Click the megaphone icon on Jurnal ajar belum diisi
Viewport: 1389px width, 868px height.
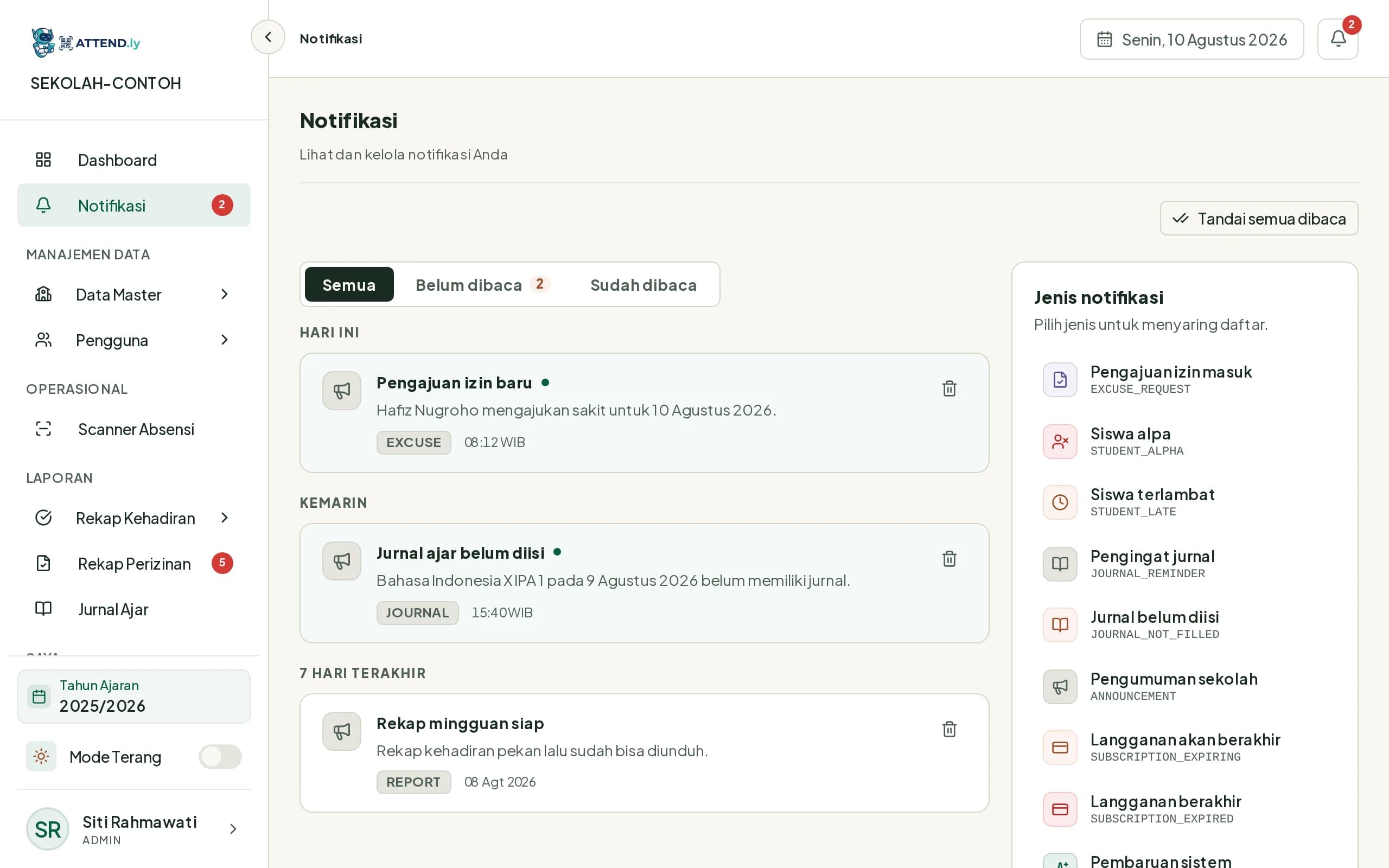(x=341, y=561)
